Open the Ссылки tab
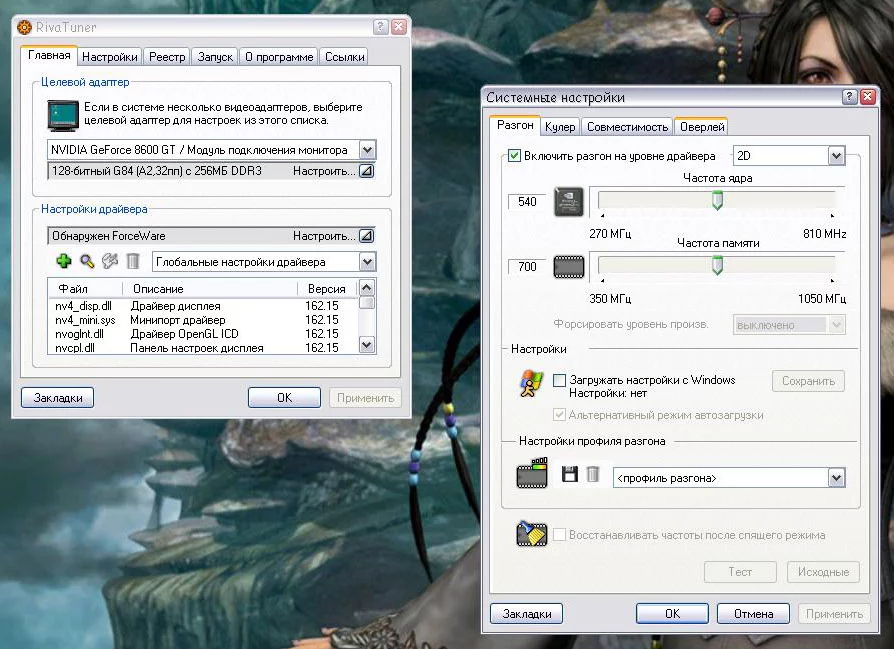Viewport: 894px width, 649px height. tap(344, 56)
